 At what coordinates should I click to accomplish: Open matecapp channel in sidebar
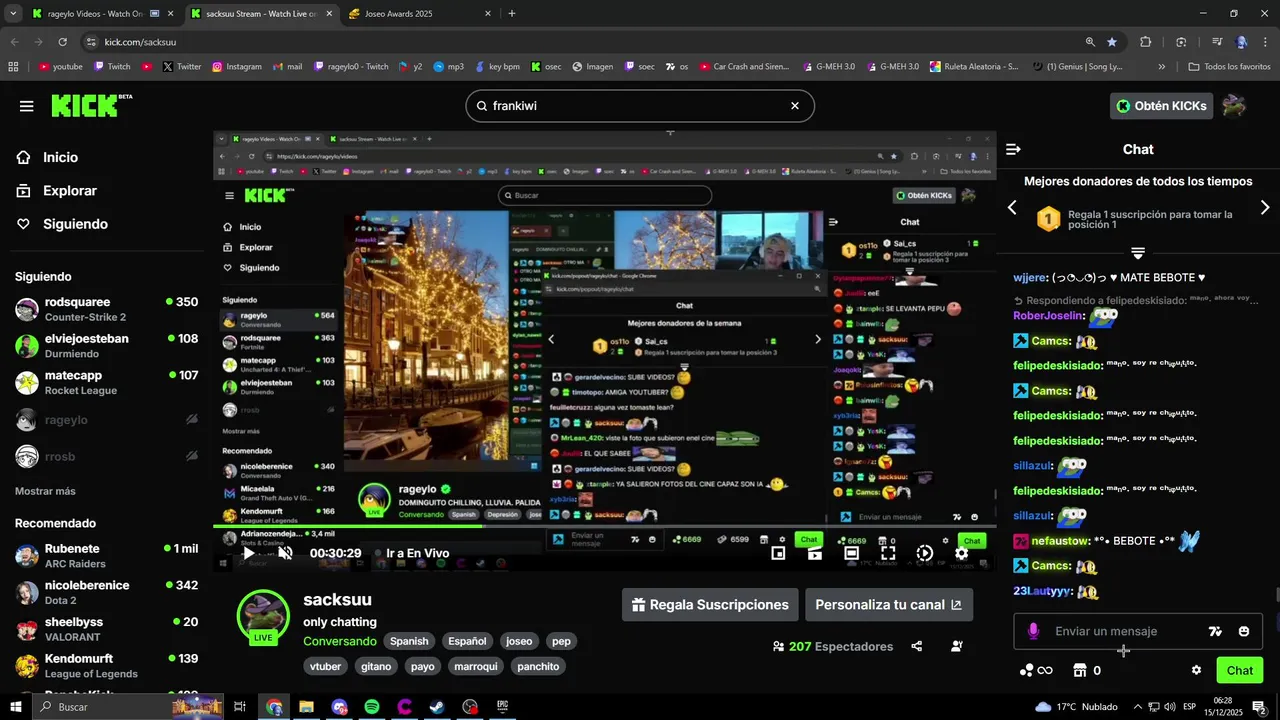tap(106, 383)
